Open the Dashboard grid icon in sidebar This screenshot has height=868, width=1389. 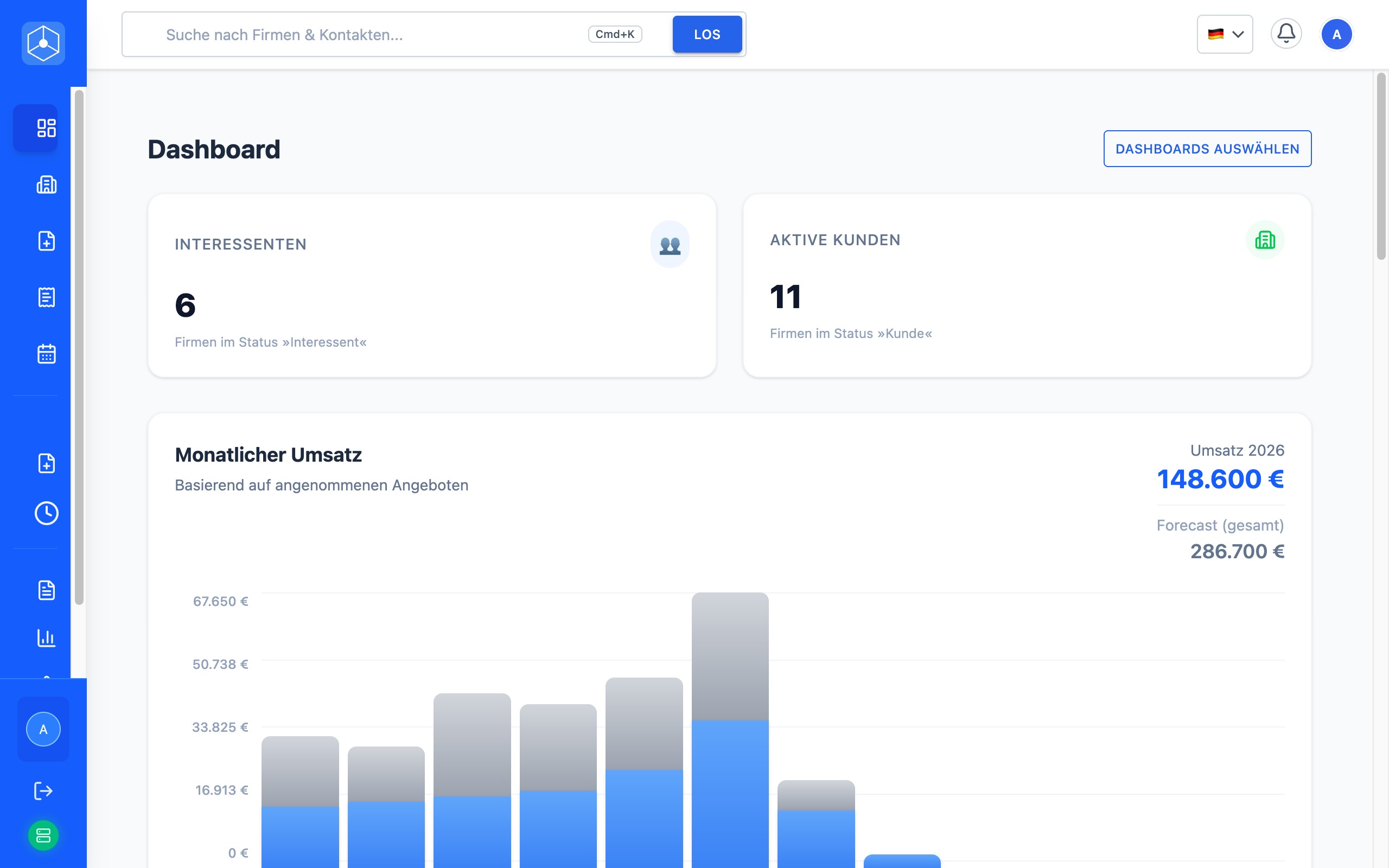tap(47, 128)
